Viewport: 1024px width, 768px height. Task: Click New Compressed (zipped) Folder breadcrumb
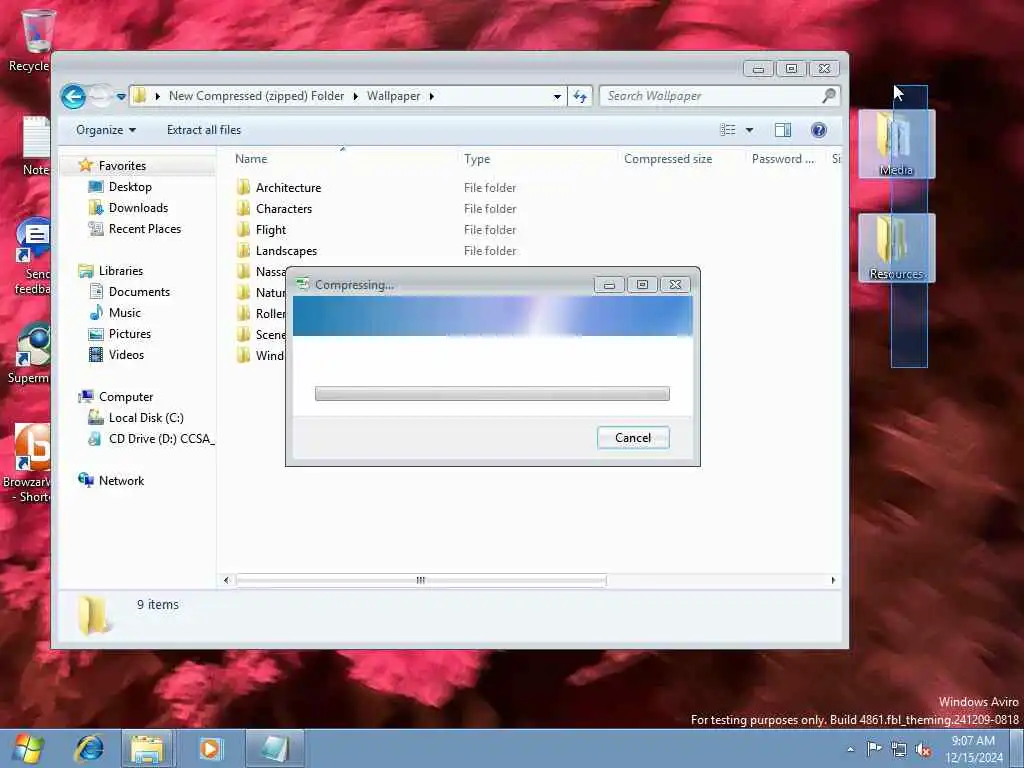point(256,96)
